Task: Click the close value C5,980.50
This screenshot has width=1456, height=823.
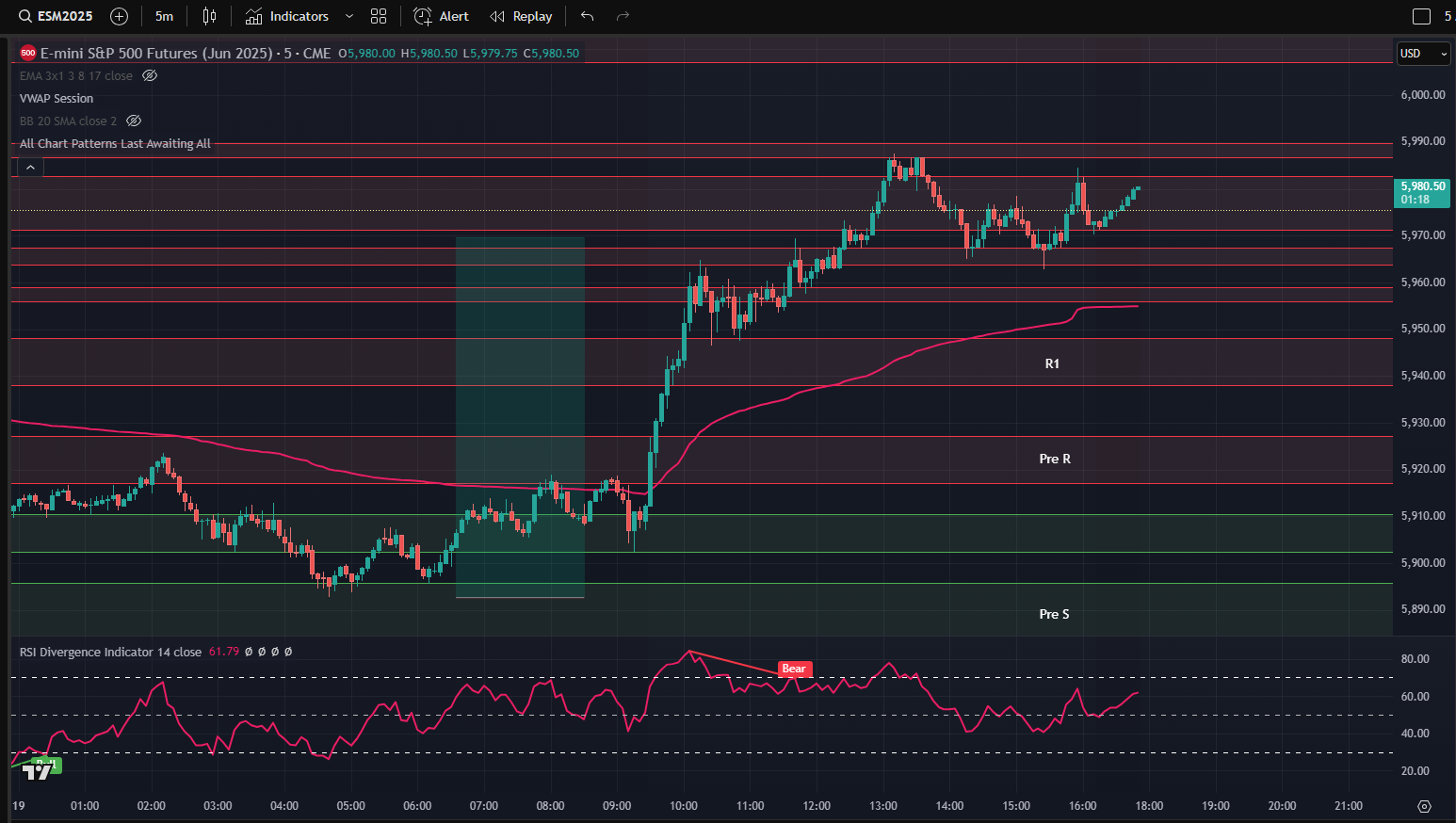Action: tap(551, 54)
